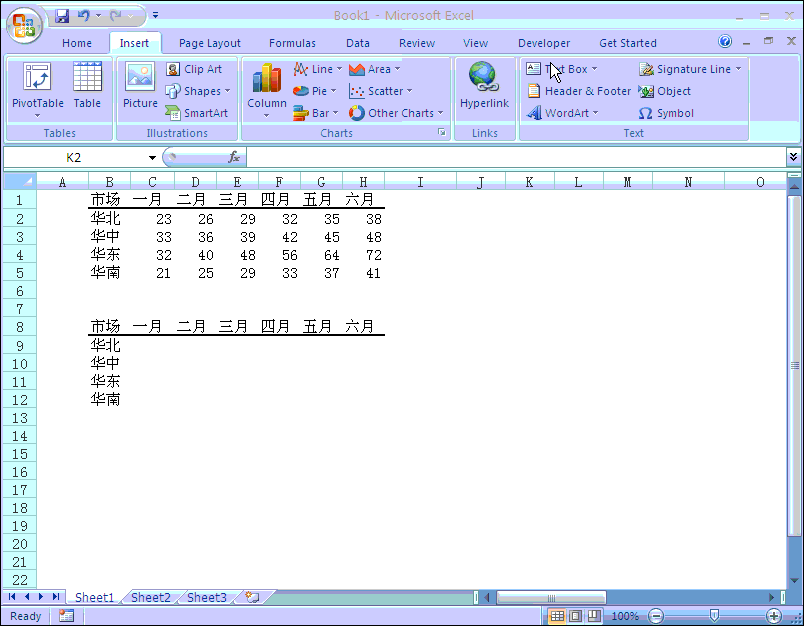Open the Home ribbon tab
Screen dimensions: 804x626
click(77, 43)
